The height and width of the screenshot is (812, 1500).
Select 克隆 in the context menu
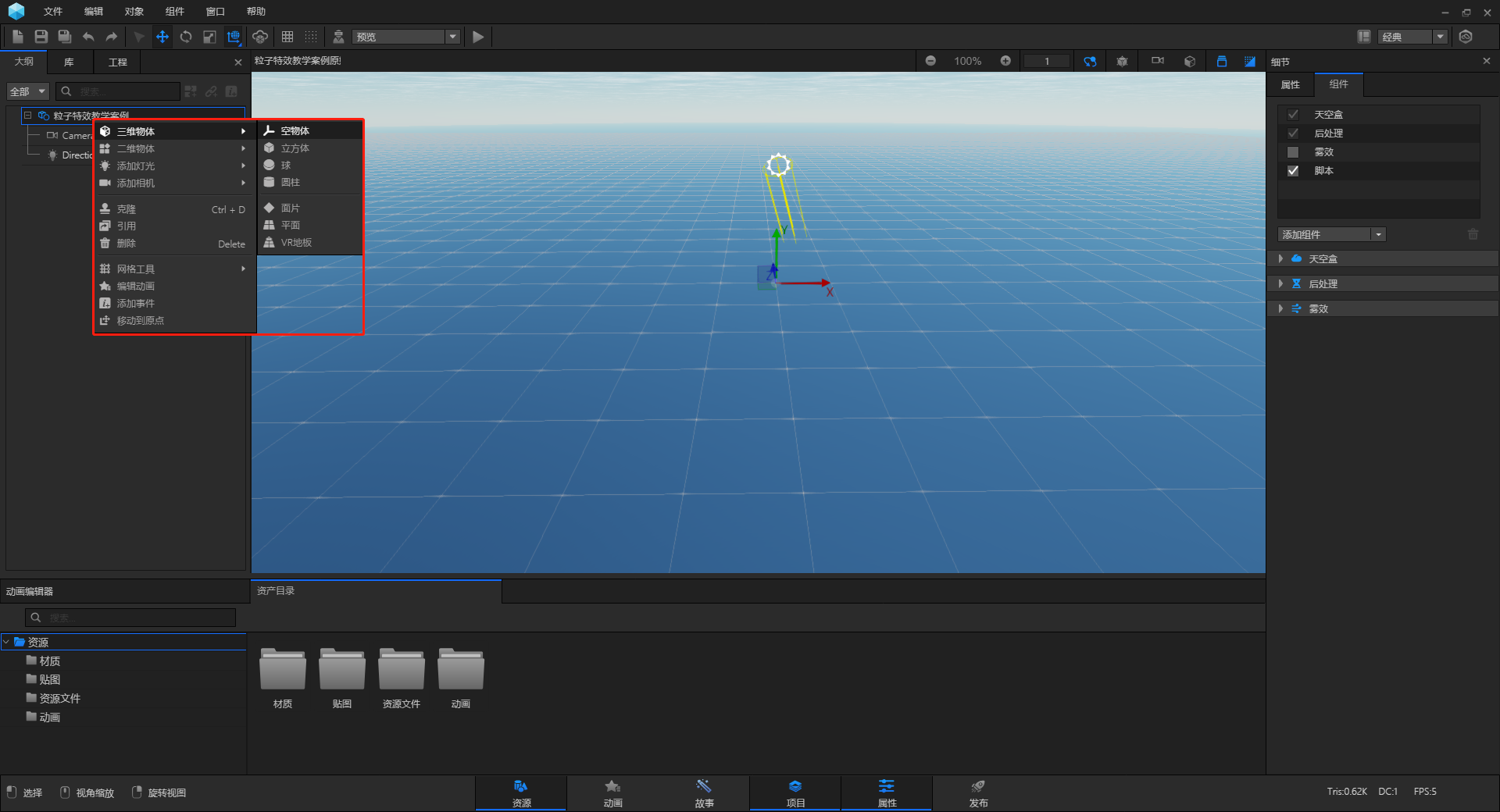175,209
